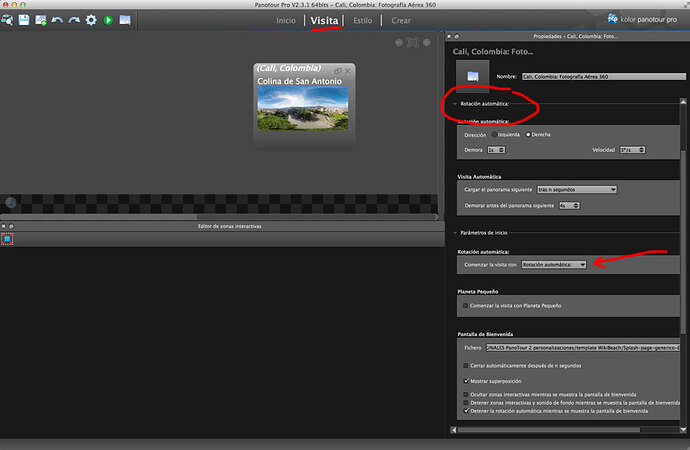Close the Propiedades panel
The image size is (690, 450).
[x=449, y=37]
